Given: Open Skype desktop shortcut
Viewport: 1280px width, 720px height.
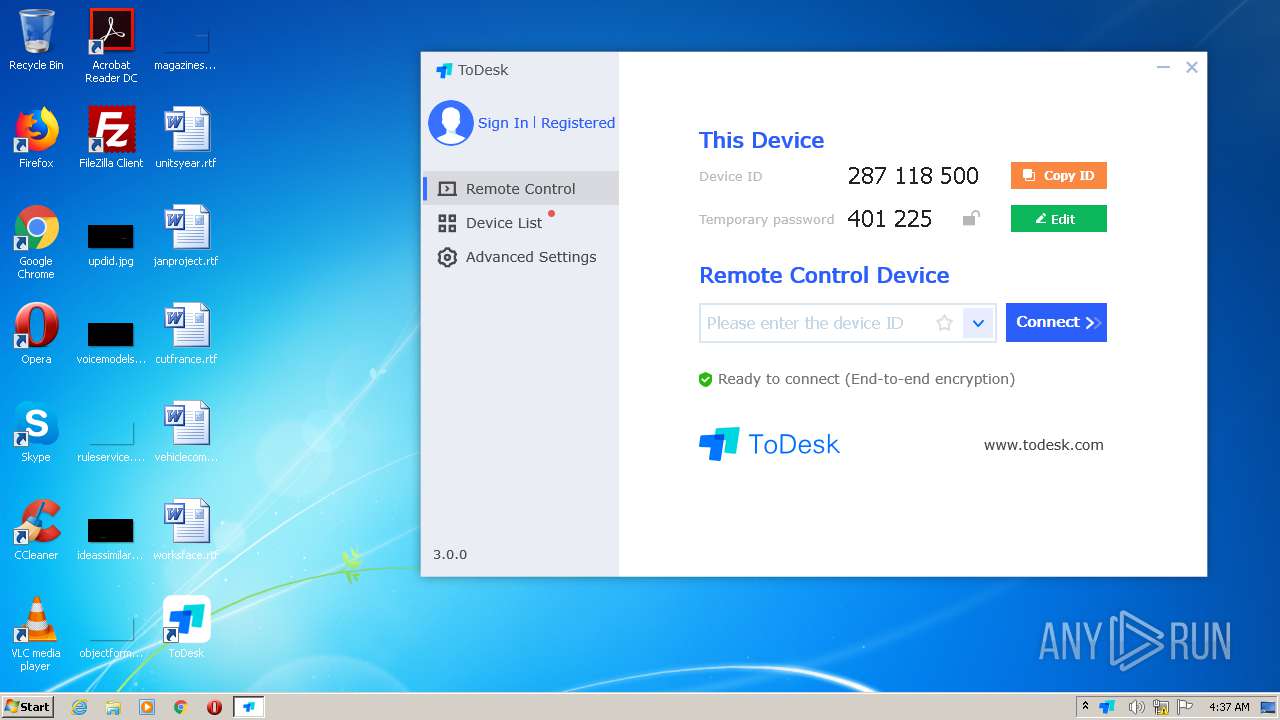Looking at the screenshot, I should pyautogui.click(x=36, y=432).
